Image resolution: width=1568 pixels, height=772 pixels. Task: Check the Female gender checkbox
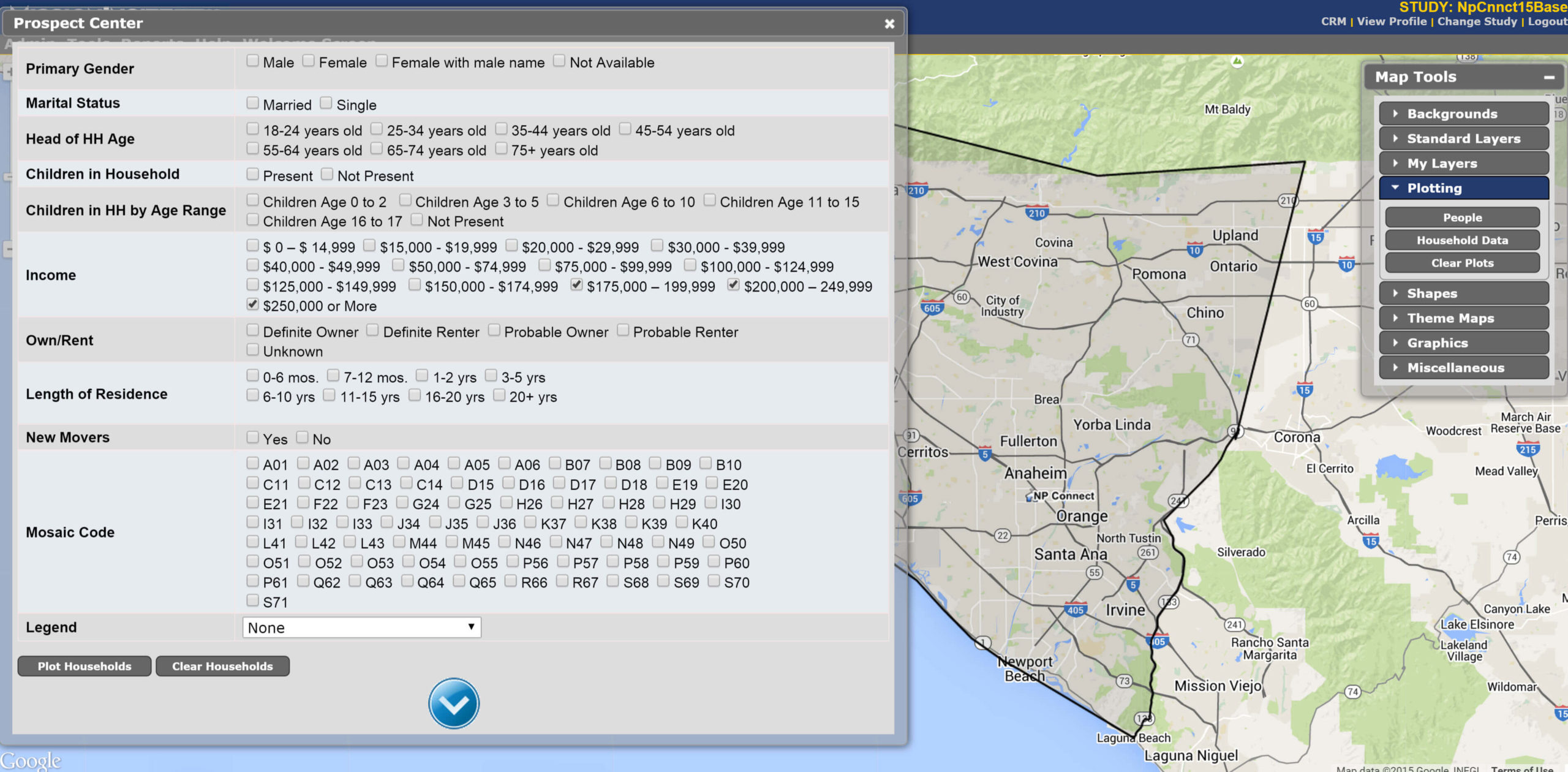[x=309, y=61]
